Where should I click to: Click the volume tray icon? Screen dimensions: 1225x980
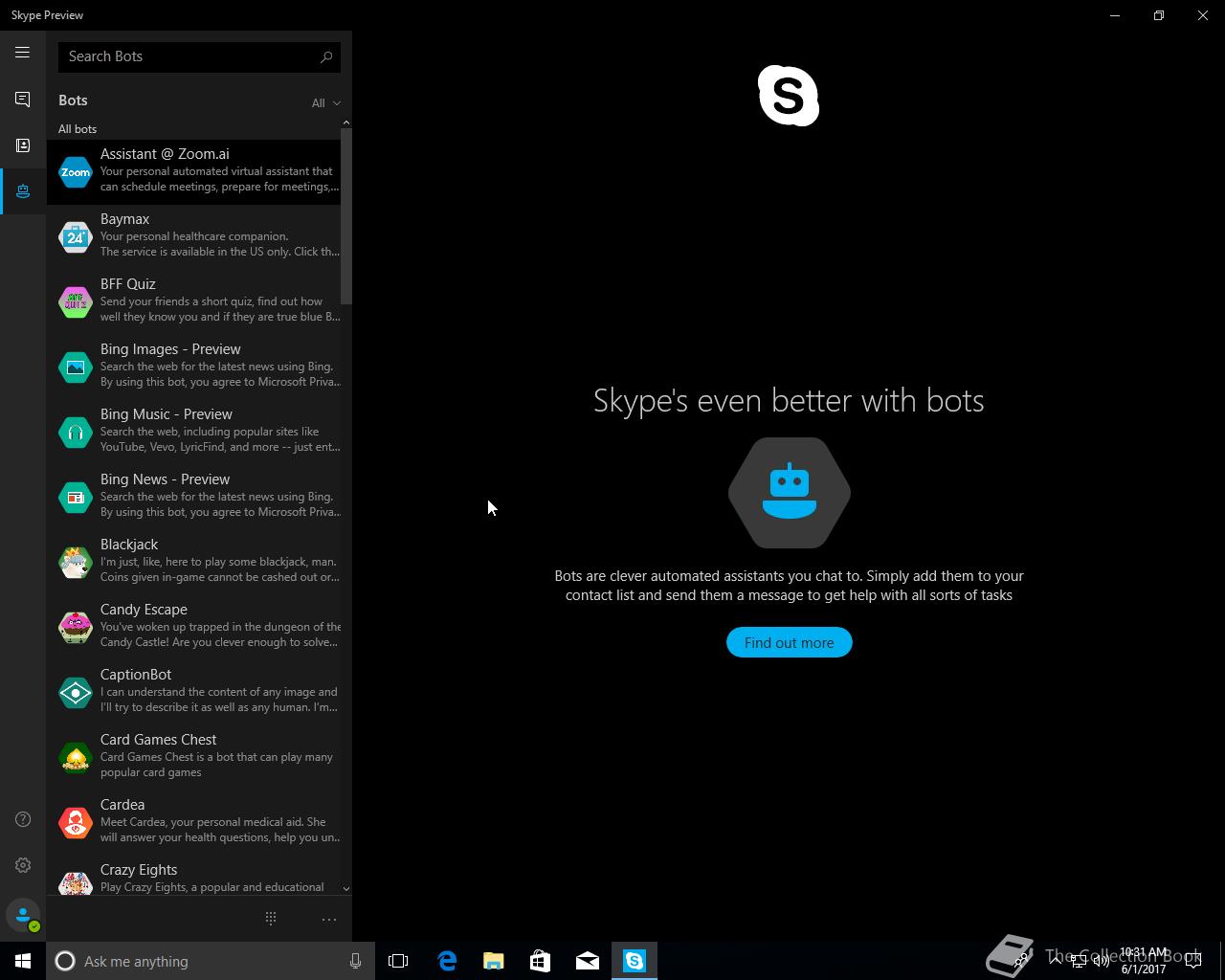[x=1101, y=961]
